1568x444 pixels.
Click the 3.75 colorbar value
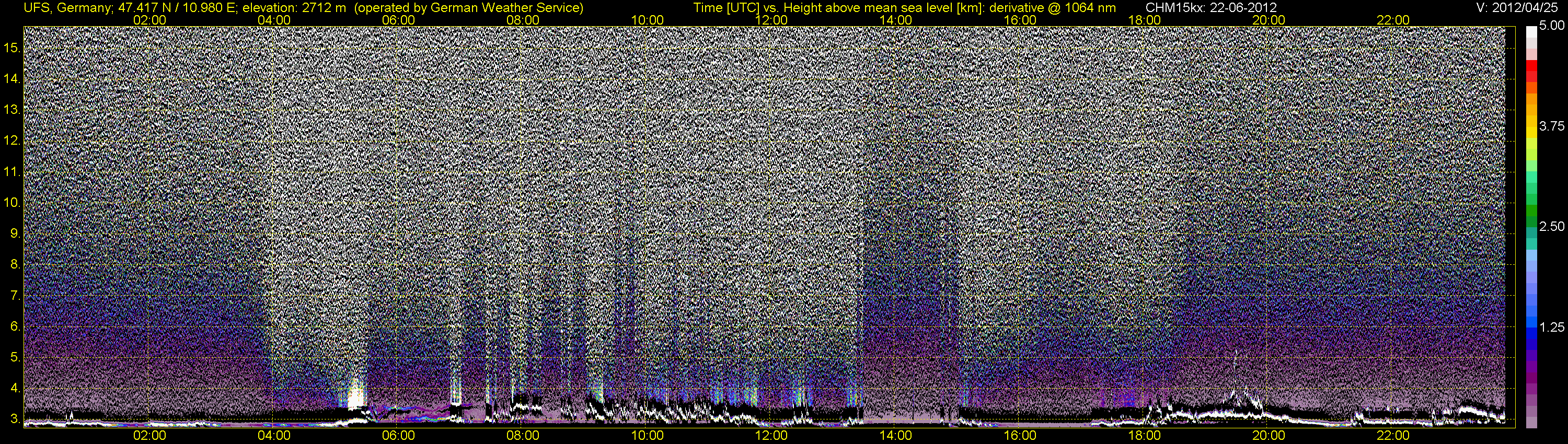pos(1552,126)
